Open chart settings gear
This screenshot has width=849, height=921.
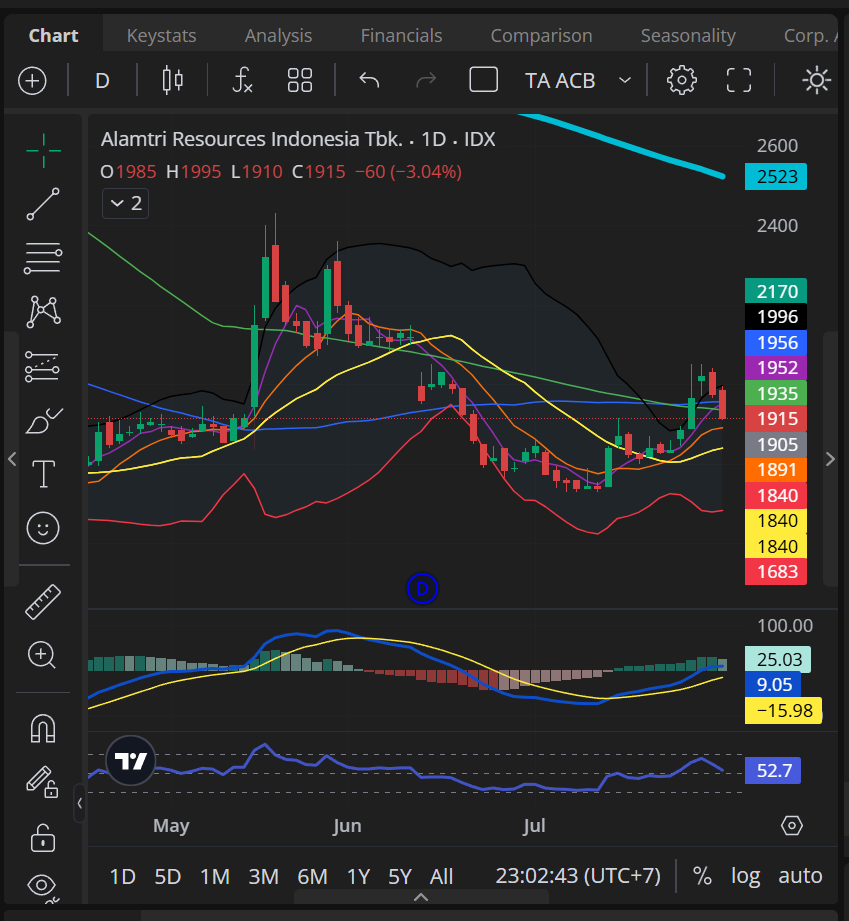(682, 80)
